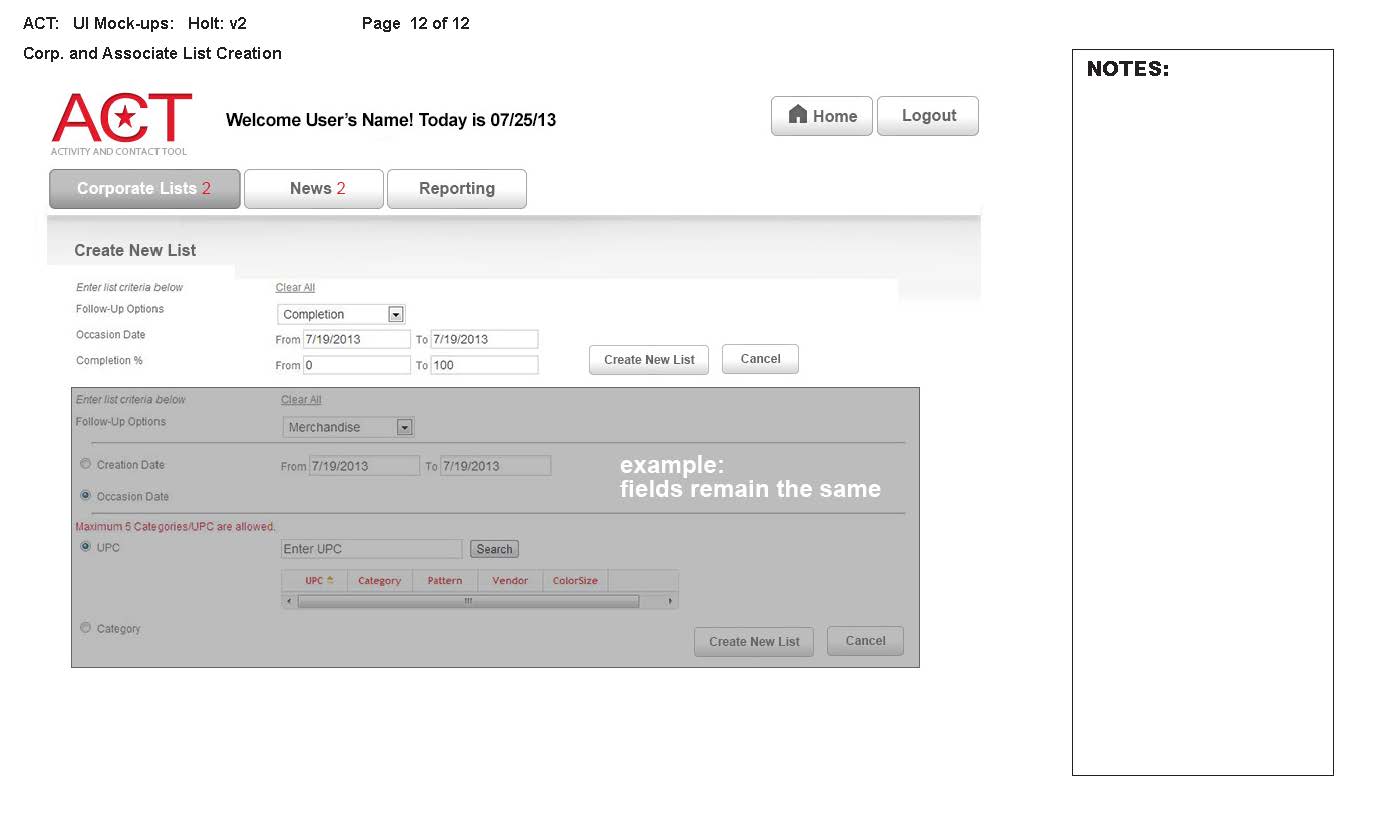
Task: Open the News tab
Action: [x=313, y=189]
